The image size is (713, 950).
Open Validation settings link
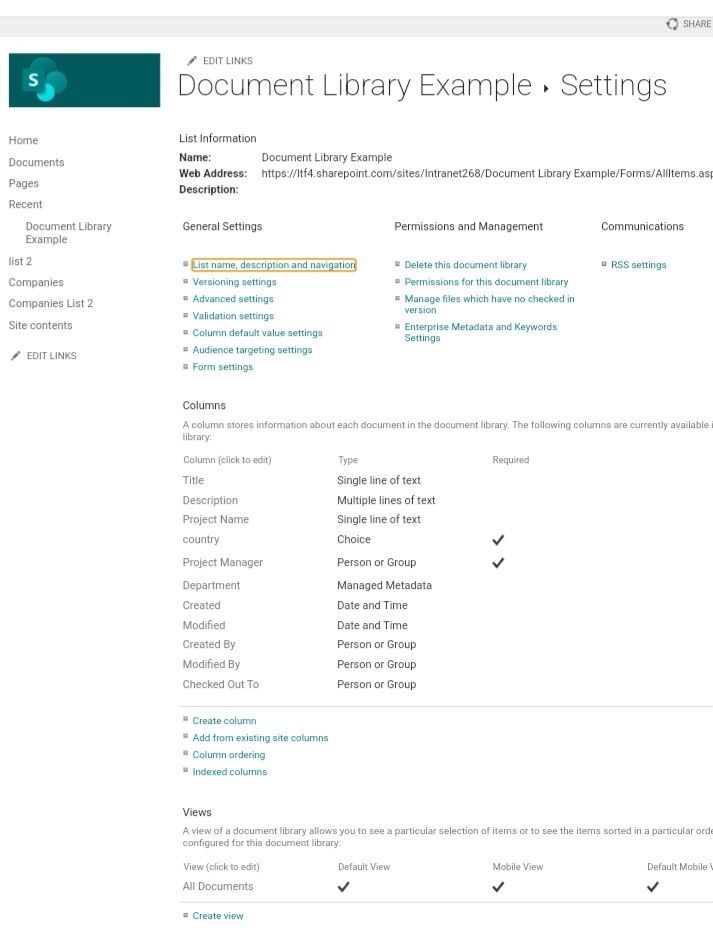(233, 316)
